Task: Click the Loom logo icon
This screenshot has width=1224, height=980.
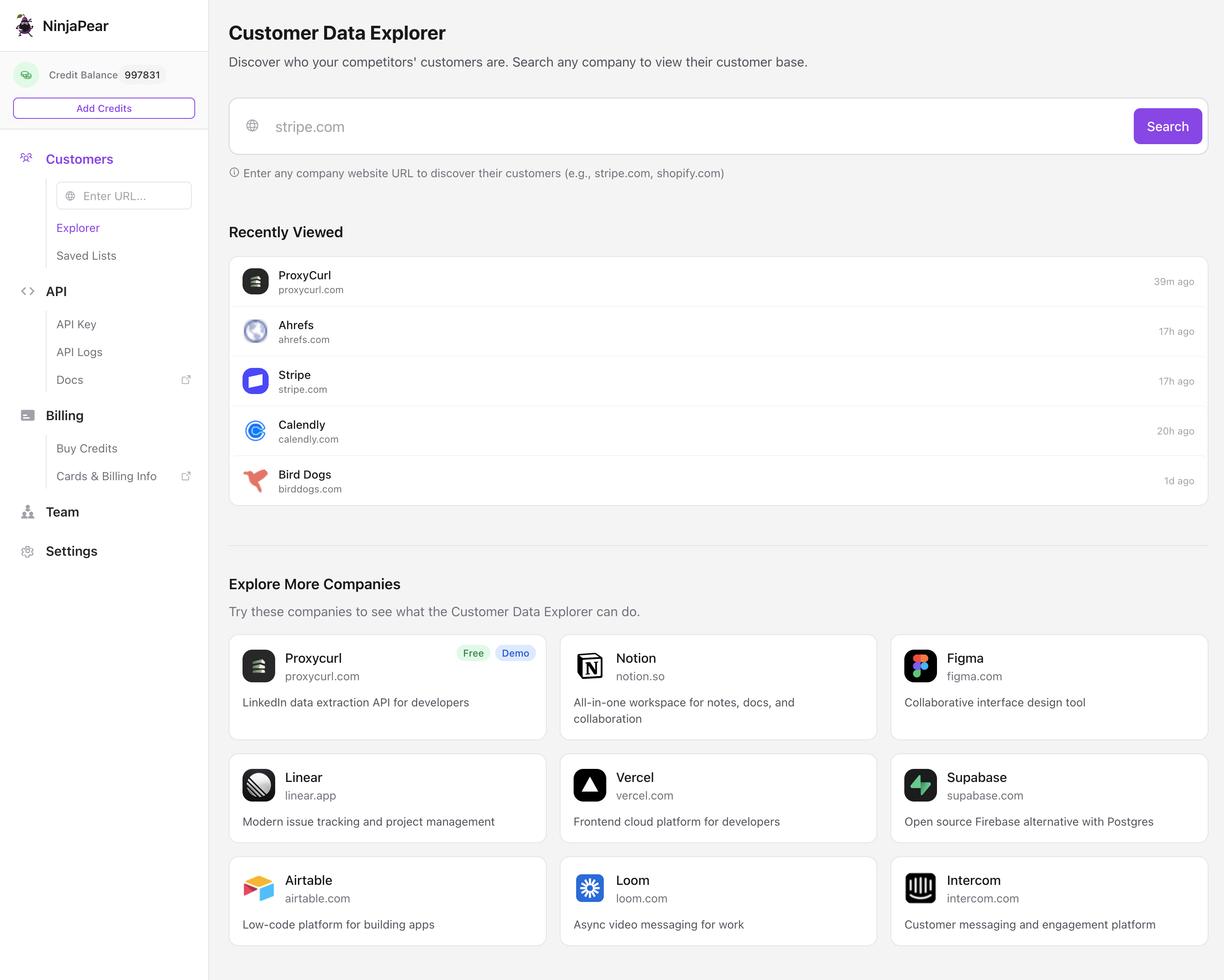Action: pos(589,888)
